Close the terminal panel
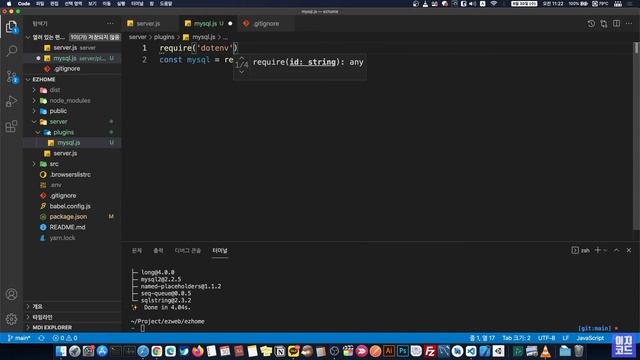Screen dimensions: 640x360 pos(629,250)
